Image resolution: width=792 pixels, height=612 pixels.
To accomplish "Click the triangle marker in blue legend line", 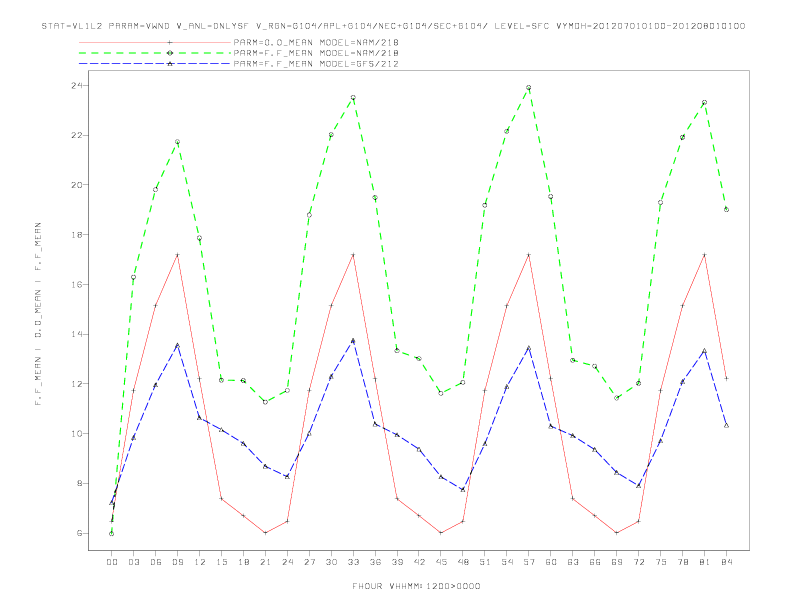I will [x=170, y=64].
